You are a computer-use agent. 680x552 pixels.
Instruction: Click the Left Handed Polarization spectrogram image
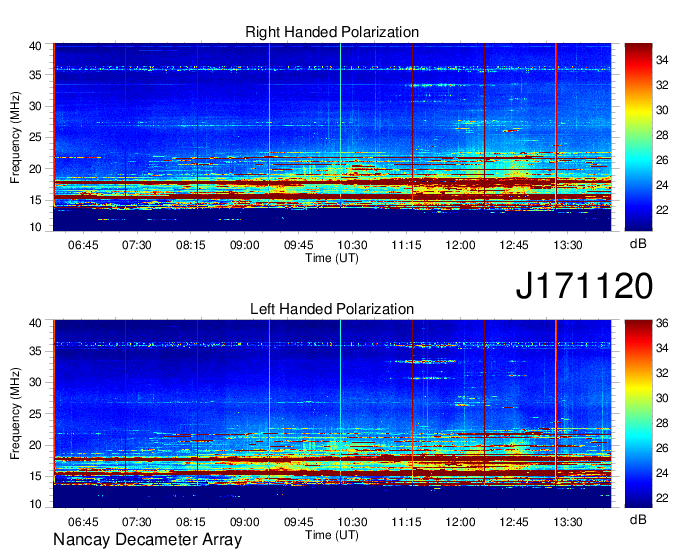coord(332,414)
